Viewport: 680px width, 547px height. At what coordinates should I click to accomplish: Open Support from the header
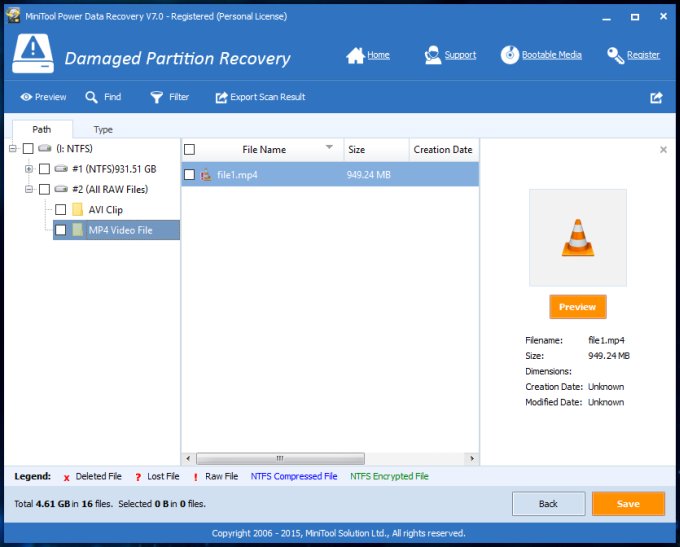tap(433, 55)
